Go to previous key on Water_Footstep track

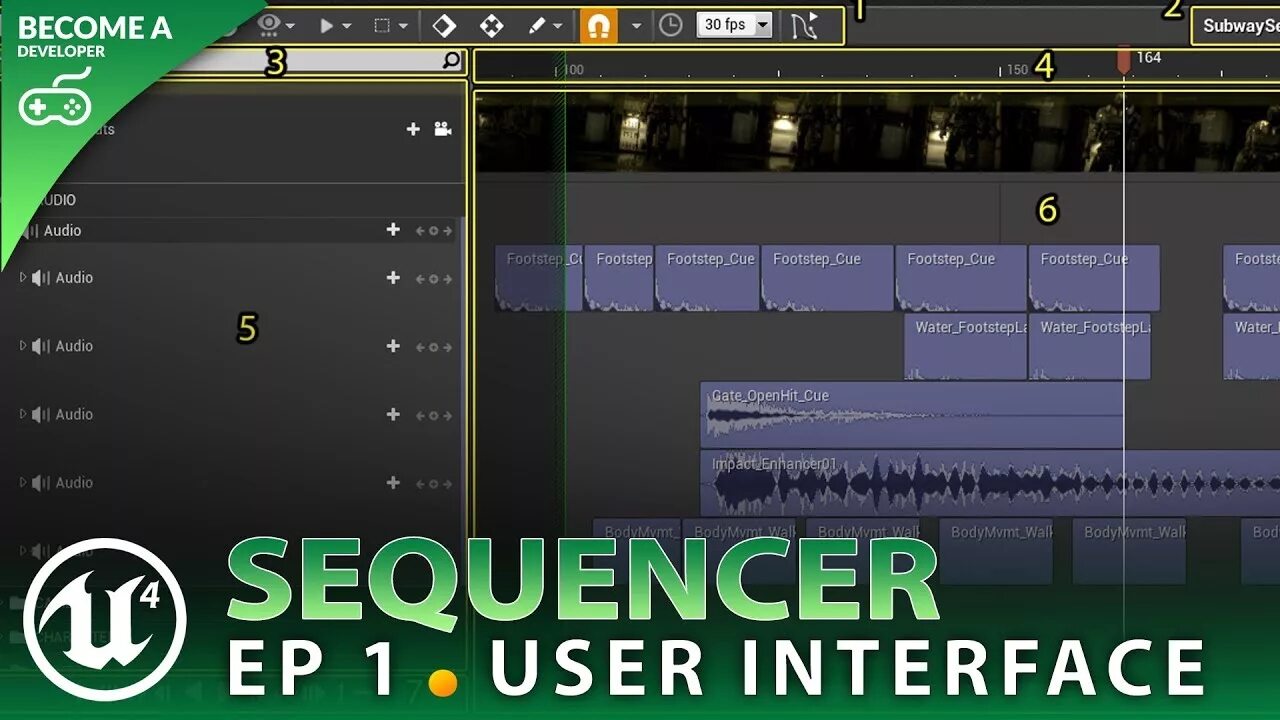tap(421, 347)
